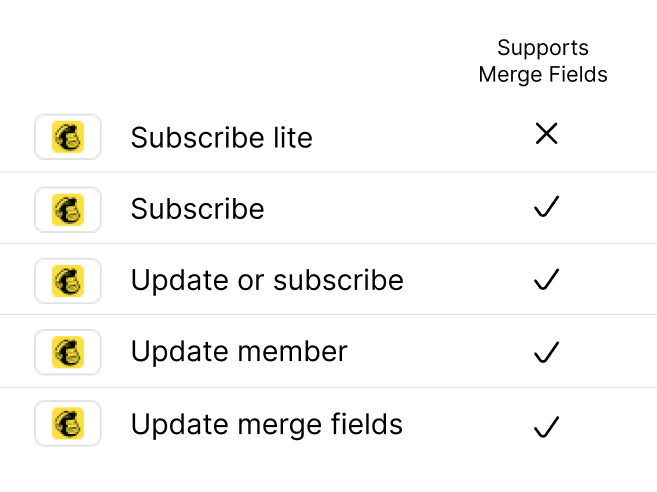Click the Mailchimp icon beside Subscribe
657x492 pixels.
68,209
